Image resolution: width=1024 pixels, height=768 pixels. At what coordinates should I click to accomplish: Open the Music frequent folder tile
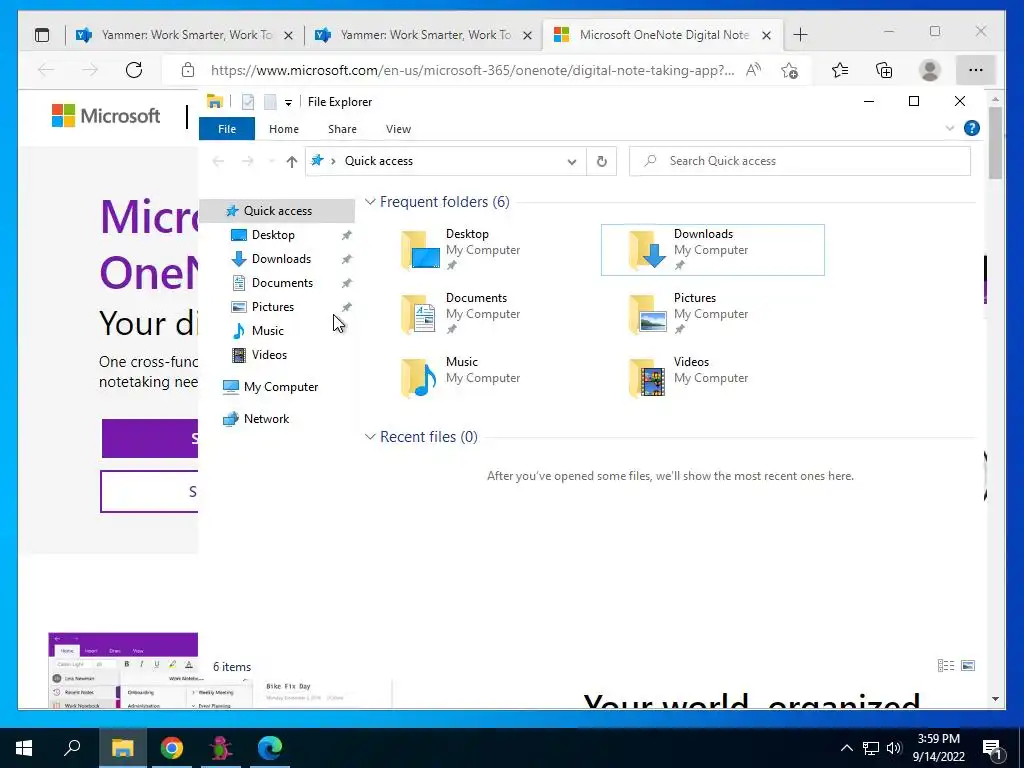483,377
